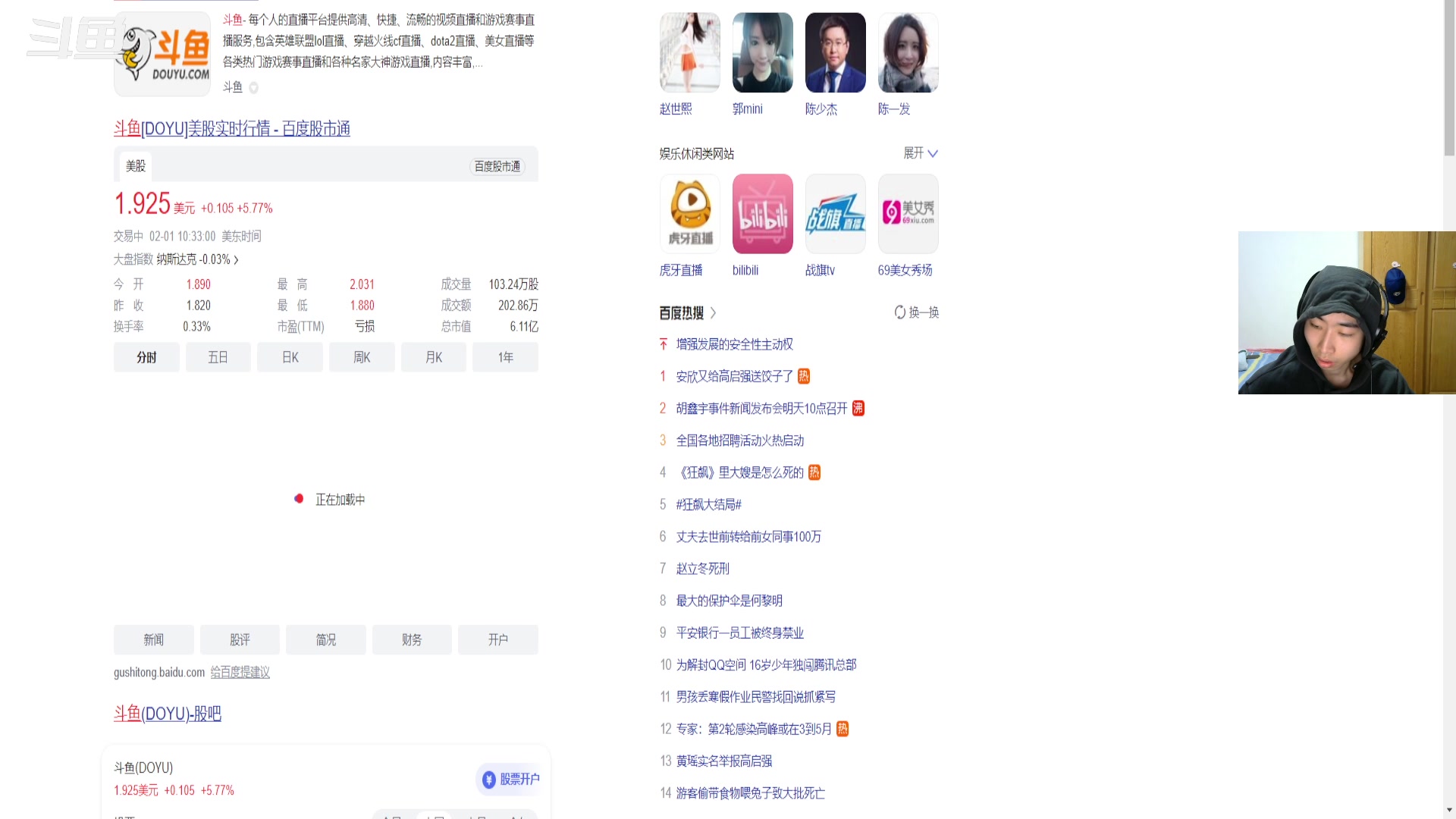Open 陈一发 profile photo
1456x819 pixels.
908,52
